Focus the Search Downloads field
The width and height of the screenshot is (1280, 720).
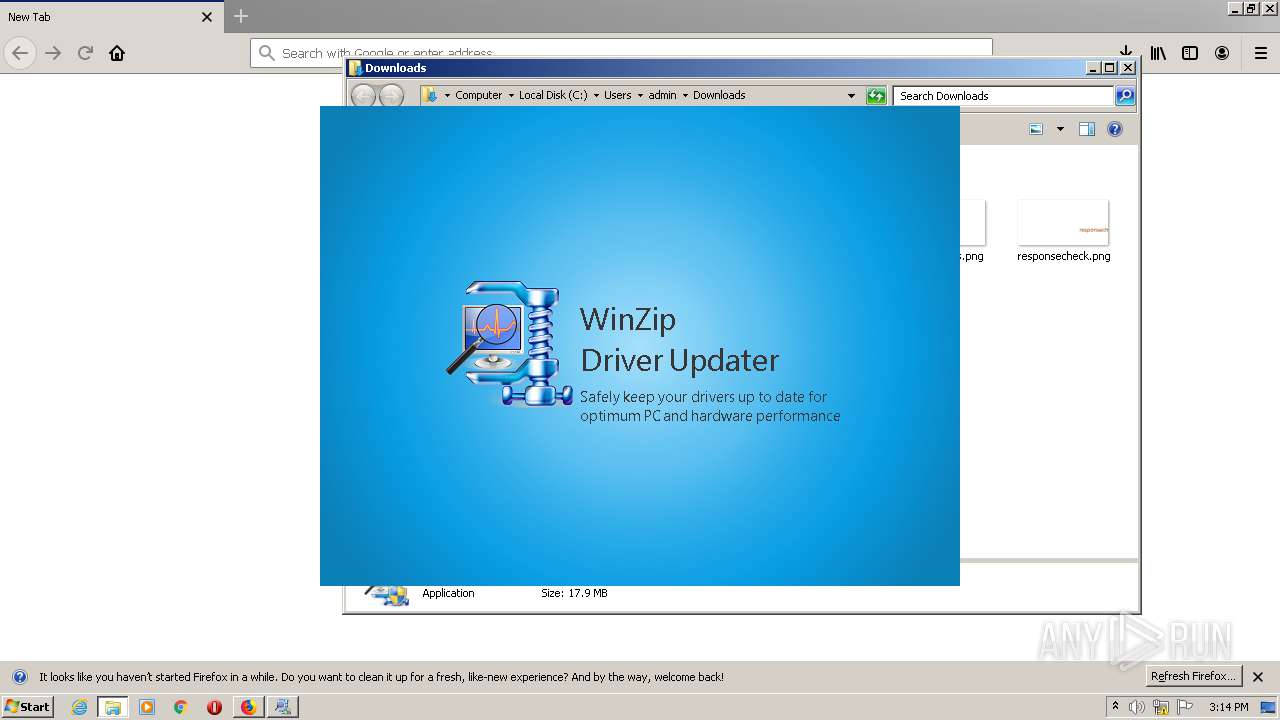click(1003, 96)
